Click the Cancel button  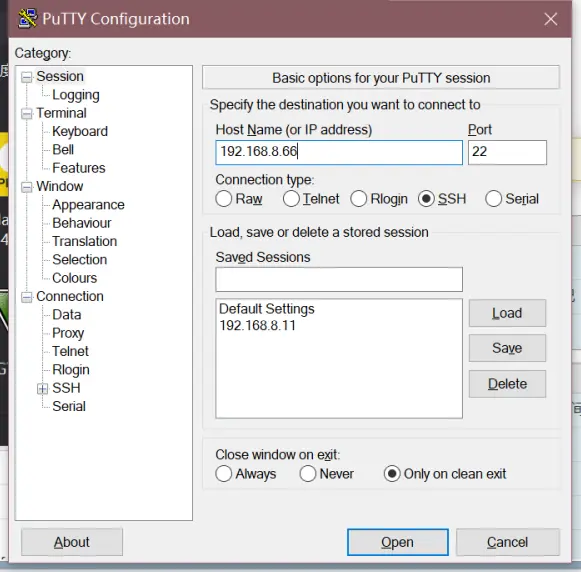click(x=508, y=542)
